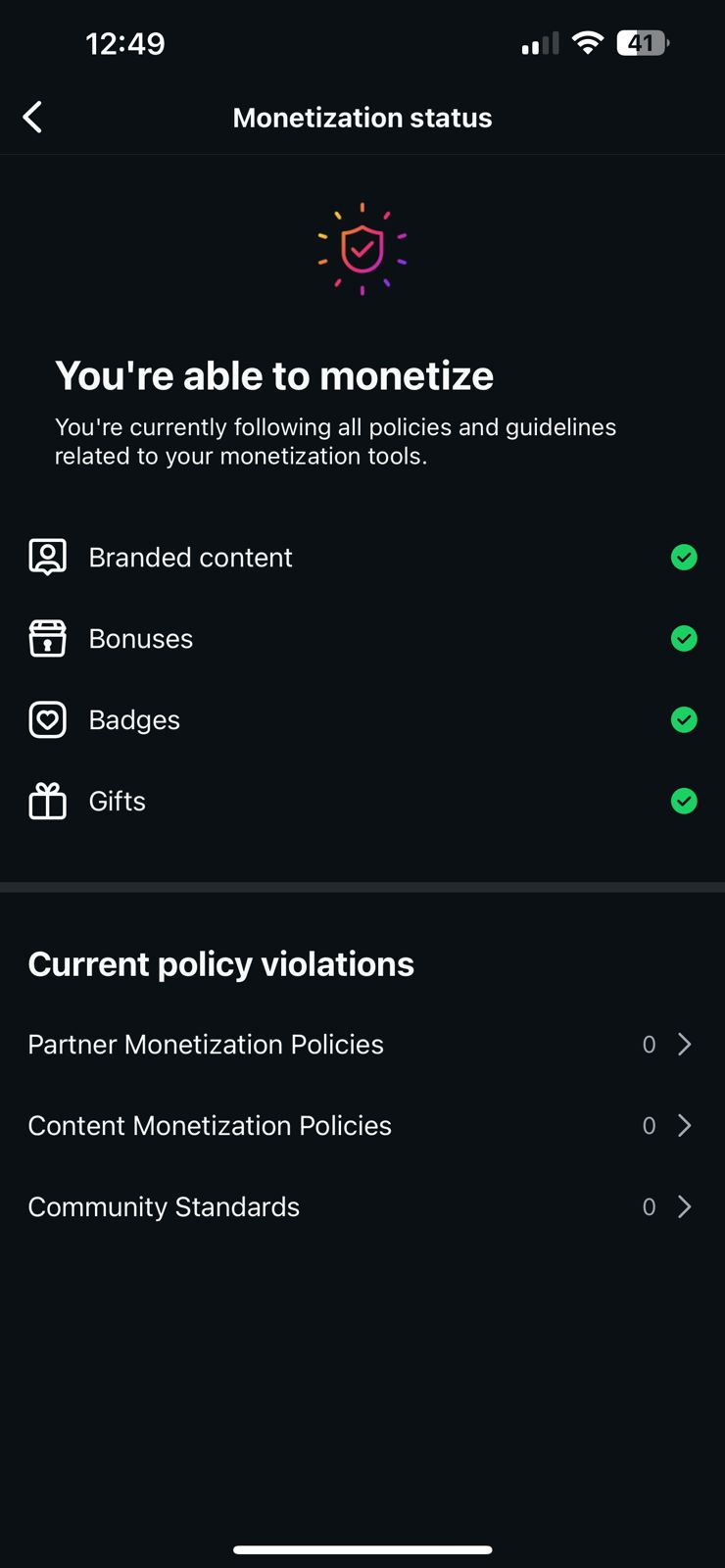Tap the green check beside Gifts
The width and height of the screenshot is (725, 1568).
[684, 801]
